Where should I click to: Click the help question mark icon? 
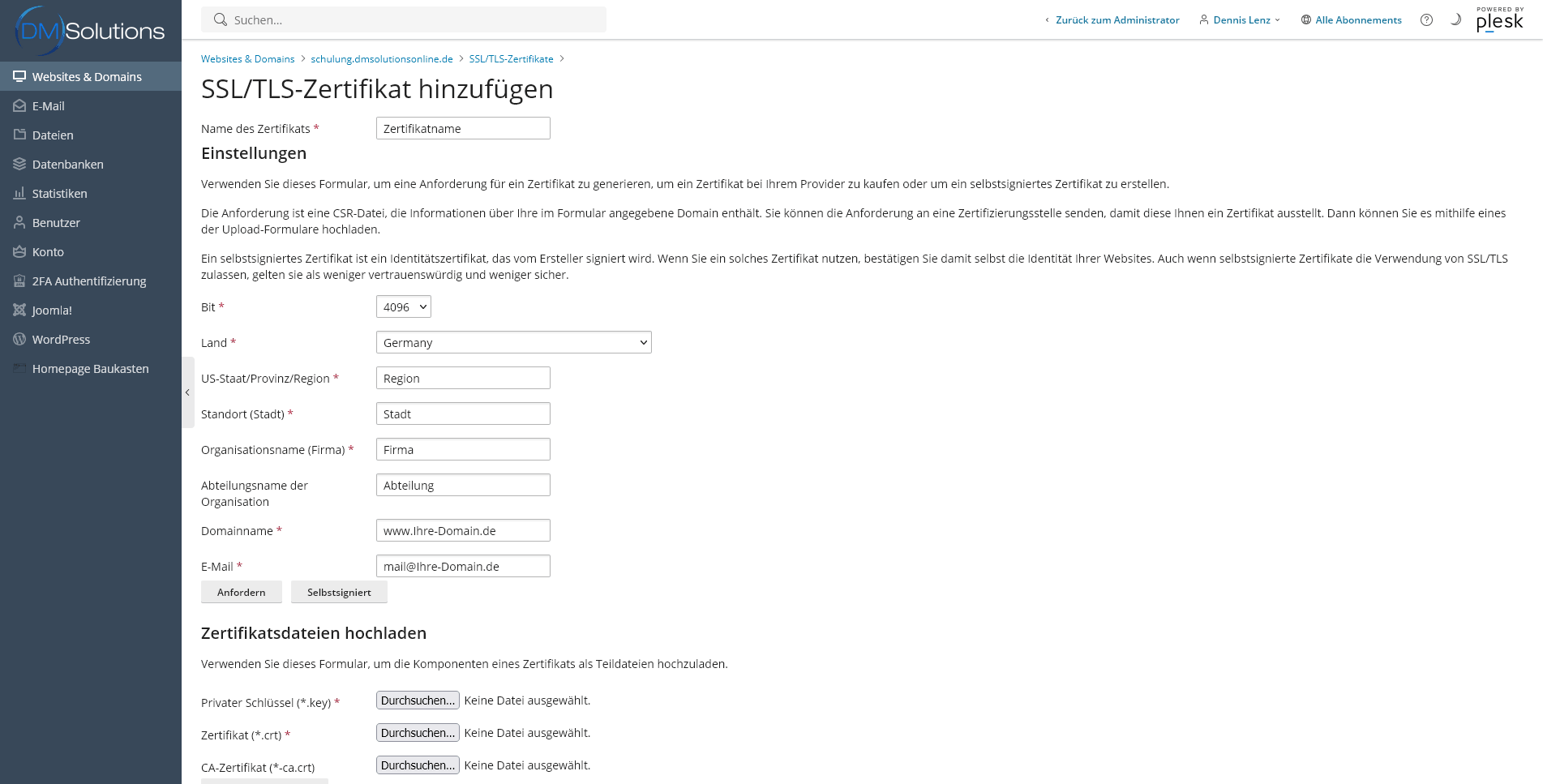click(x=1426, y=20)
